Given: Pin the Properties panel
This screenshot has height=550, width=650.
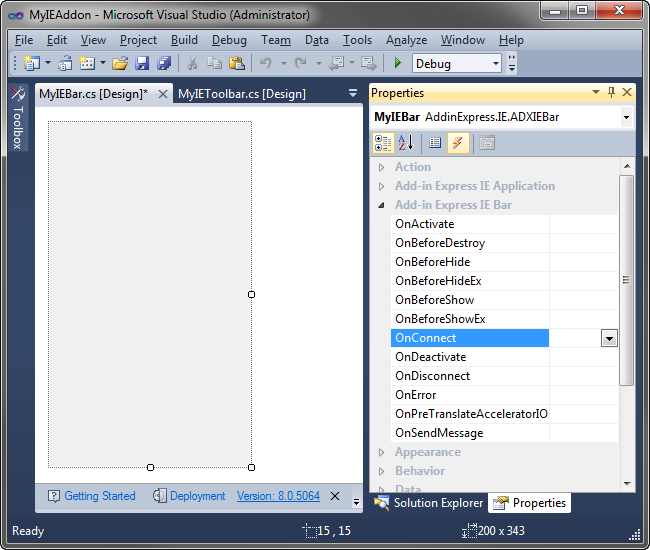Looking at the screenshot, I should (x=611, y=92).
